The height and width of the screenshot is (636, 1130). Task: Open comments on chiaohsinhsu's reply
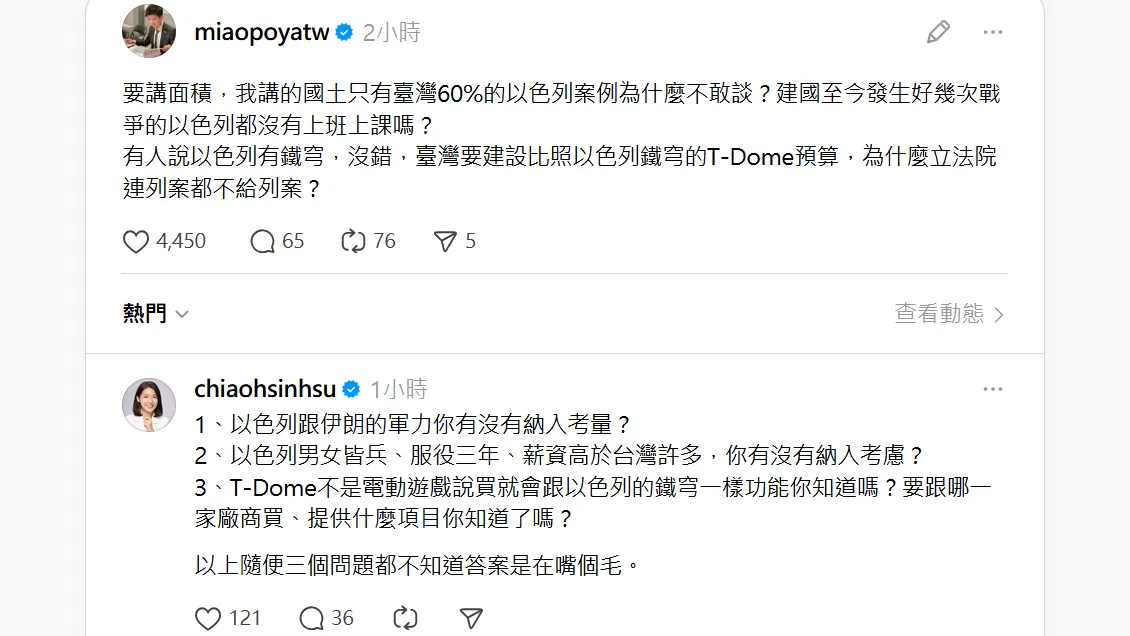[x=312, y=618]
